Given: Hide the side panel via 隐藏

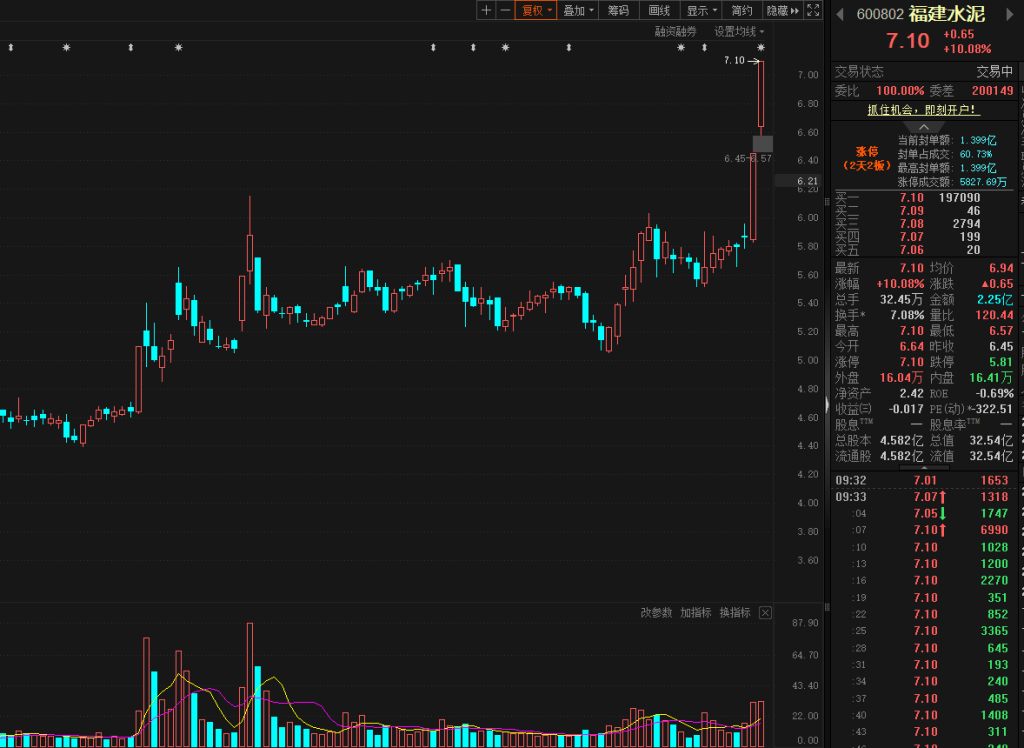Looking at the screenshot, I should click(x=782, y=10).
